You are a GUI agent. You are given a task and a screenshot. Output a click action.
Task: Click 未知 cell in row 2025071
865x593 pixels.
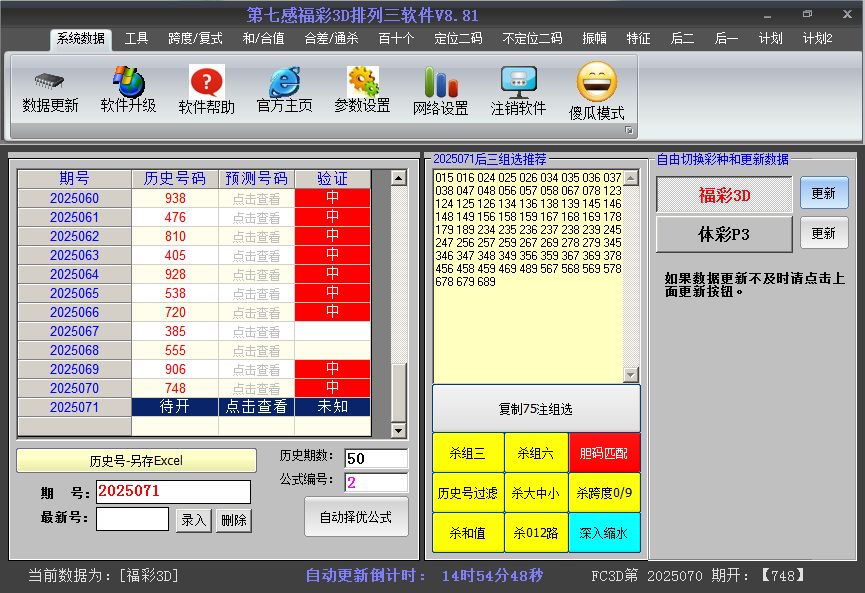coord(333,407)
